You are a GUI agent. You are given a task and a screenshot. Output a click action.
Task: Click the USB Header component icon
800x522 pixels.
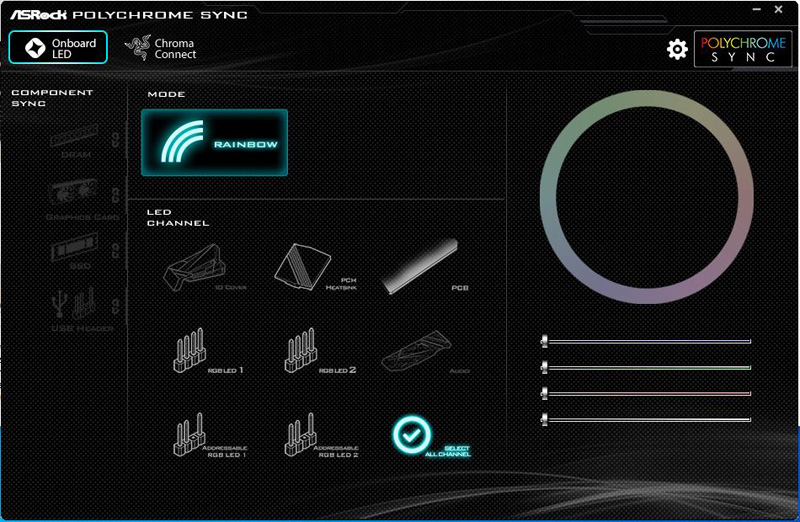coord(74,304)
